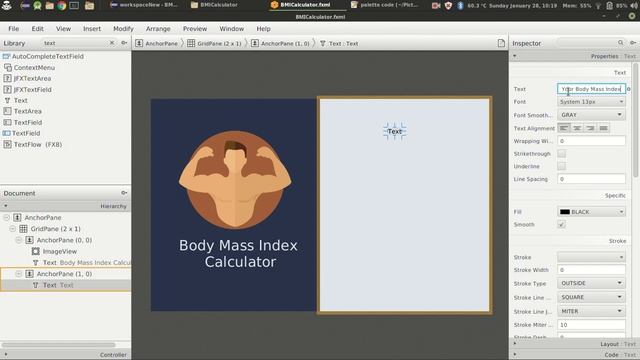Open the Modify menu
Image resolution: width=640 pixels, height=360 pixels.
tap(123, 29)
